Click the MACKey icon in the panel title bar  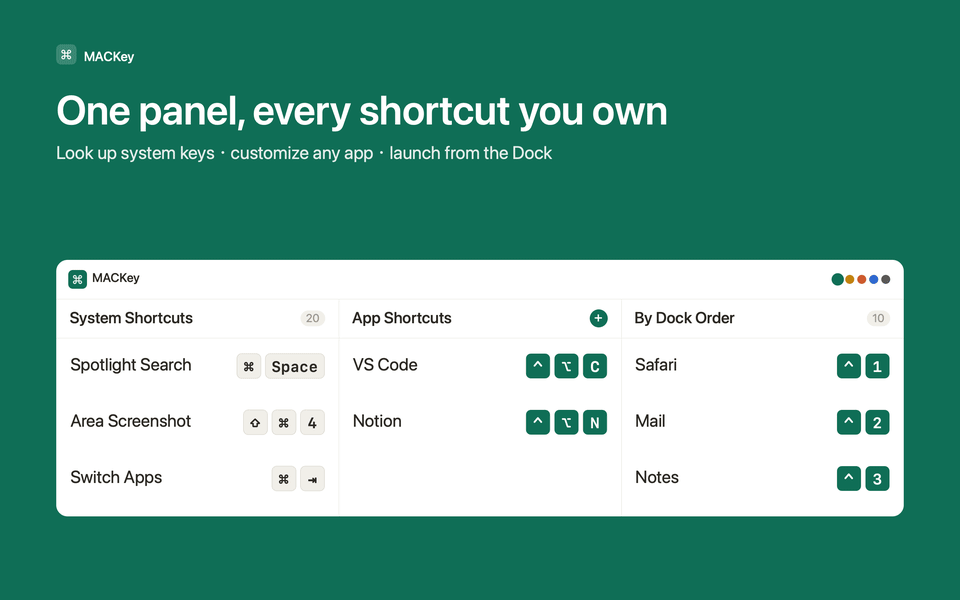click(x=78, y=279)
